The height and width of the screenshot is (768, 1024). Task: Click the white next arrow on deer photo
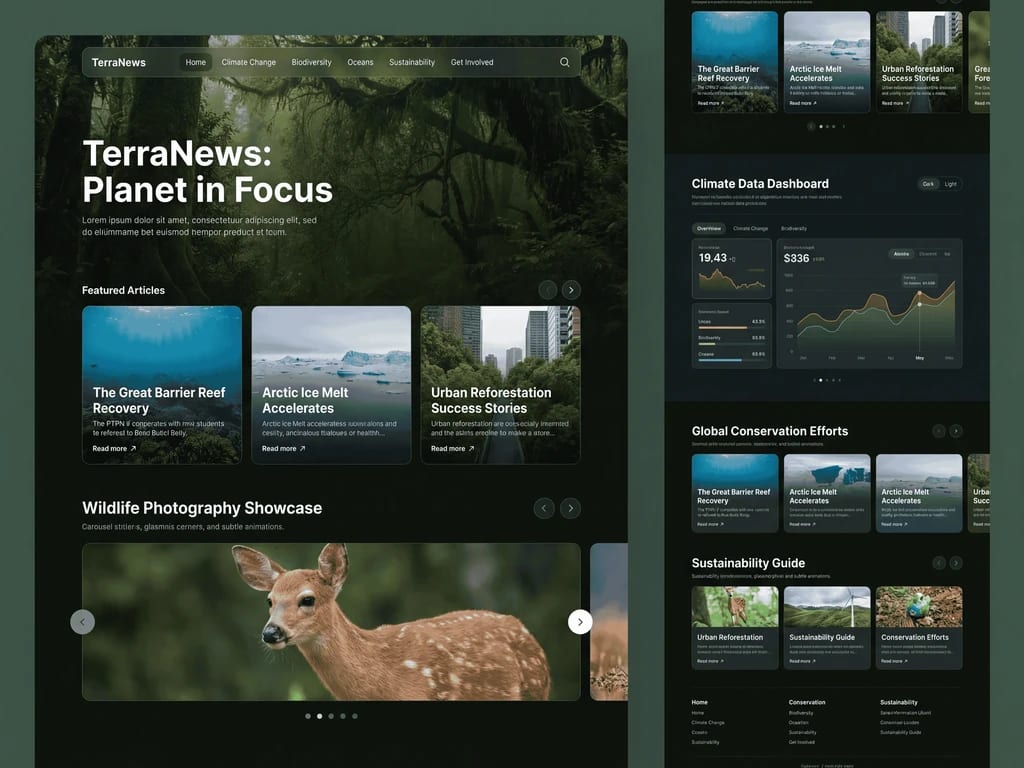tap(580, 622)
